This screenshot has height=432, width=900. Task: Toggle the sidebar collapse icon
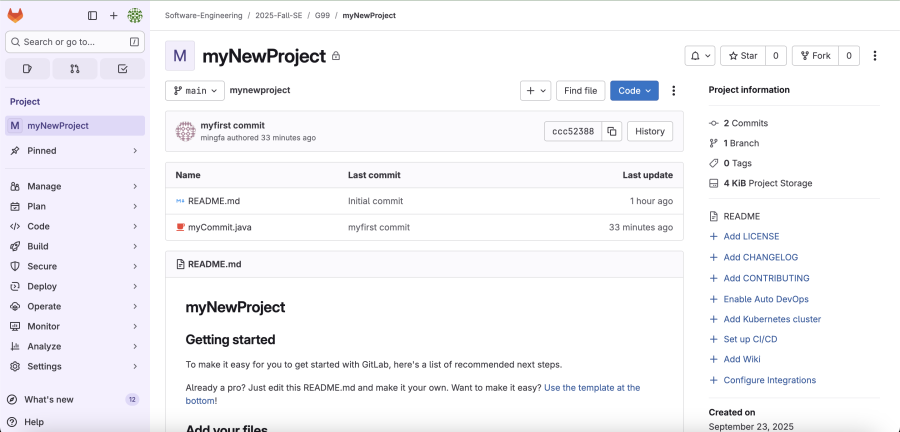[x=93, y=15]
